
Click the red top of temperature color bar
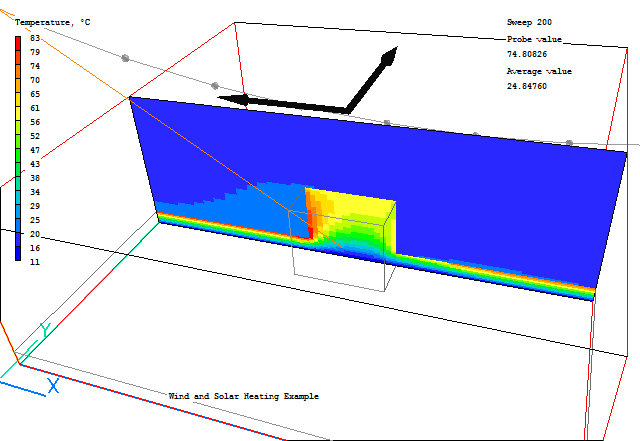pyautogui.click(x=19, y=42)
